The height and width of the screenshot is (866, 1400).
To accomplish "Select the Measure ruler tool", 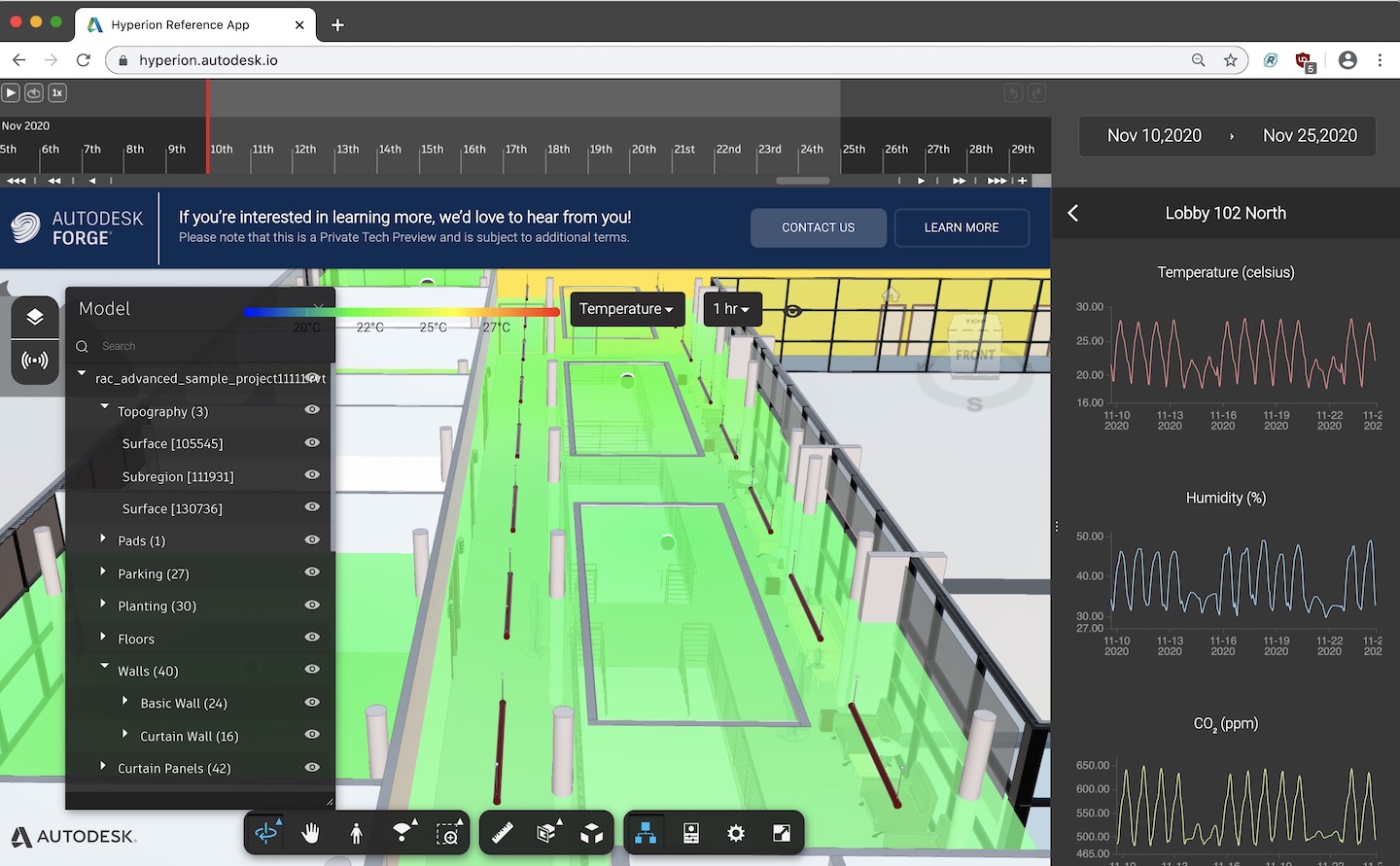I will pyautogui.click(x=503, y=832).
